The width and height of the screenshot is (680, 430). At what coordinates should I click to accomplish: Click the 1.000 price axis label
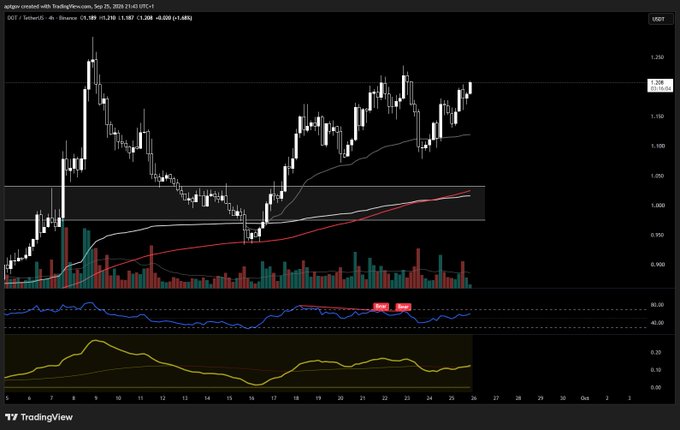click(x=657, y=205)
